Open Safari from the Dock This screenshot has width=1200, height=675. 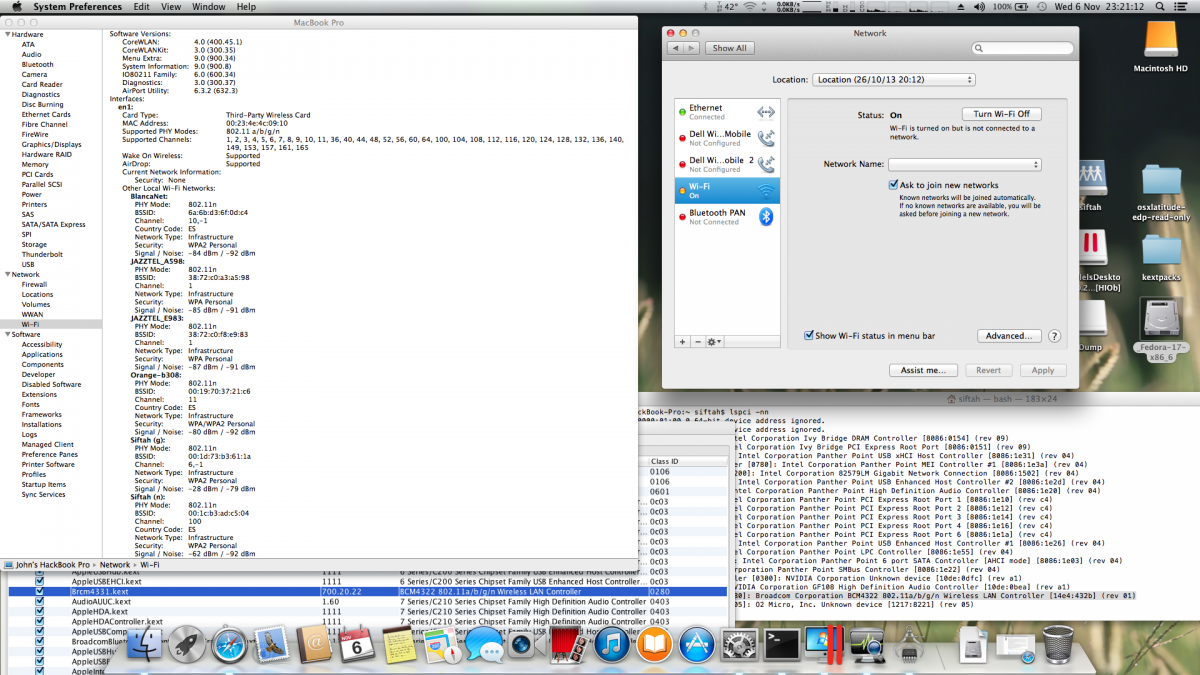coord(227,645)
